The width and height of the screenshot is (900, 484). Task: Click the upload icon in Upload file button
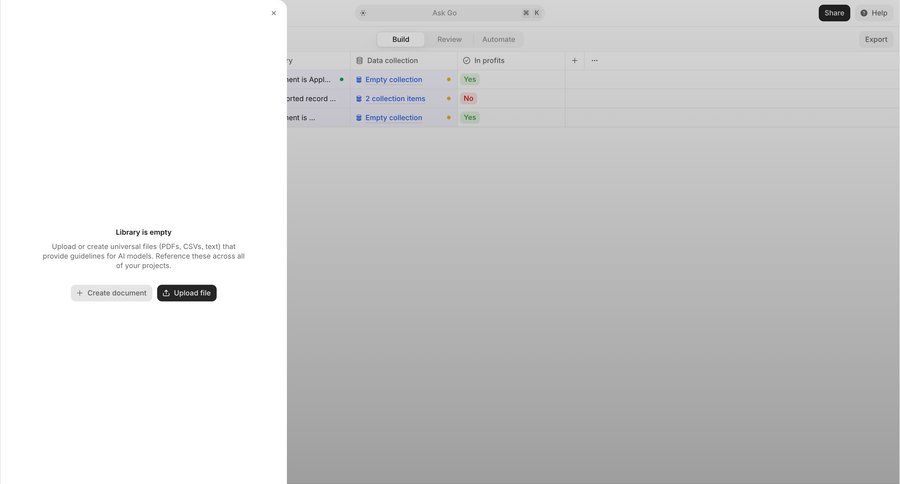click(166, 293)
